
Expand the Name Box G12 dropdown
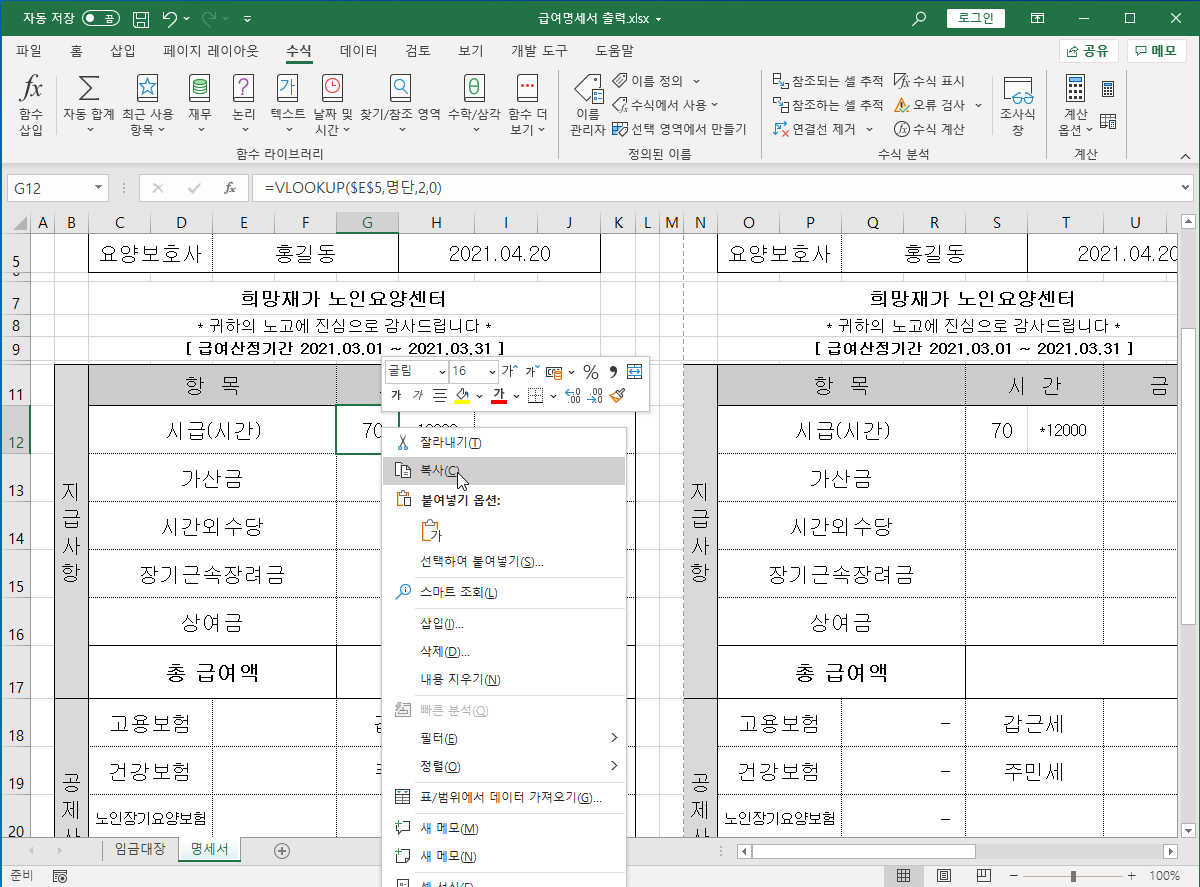coord(98,187)
